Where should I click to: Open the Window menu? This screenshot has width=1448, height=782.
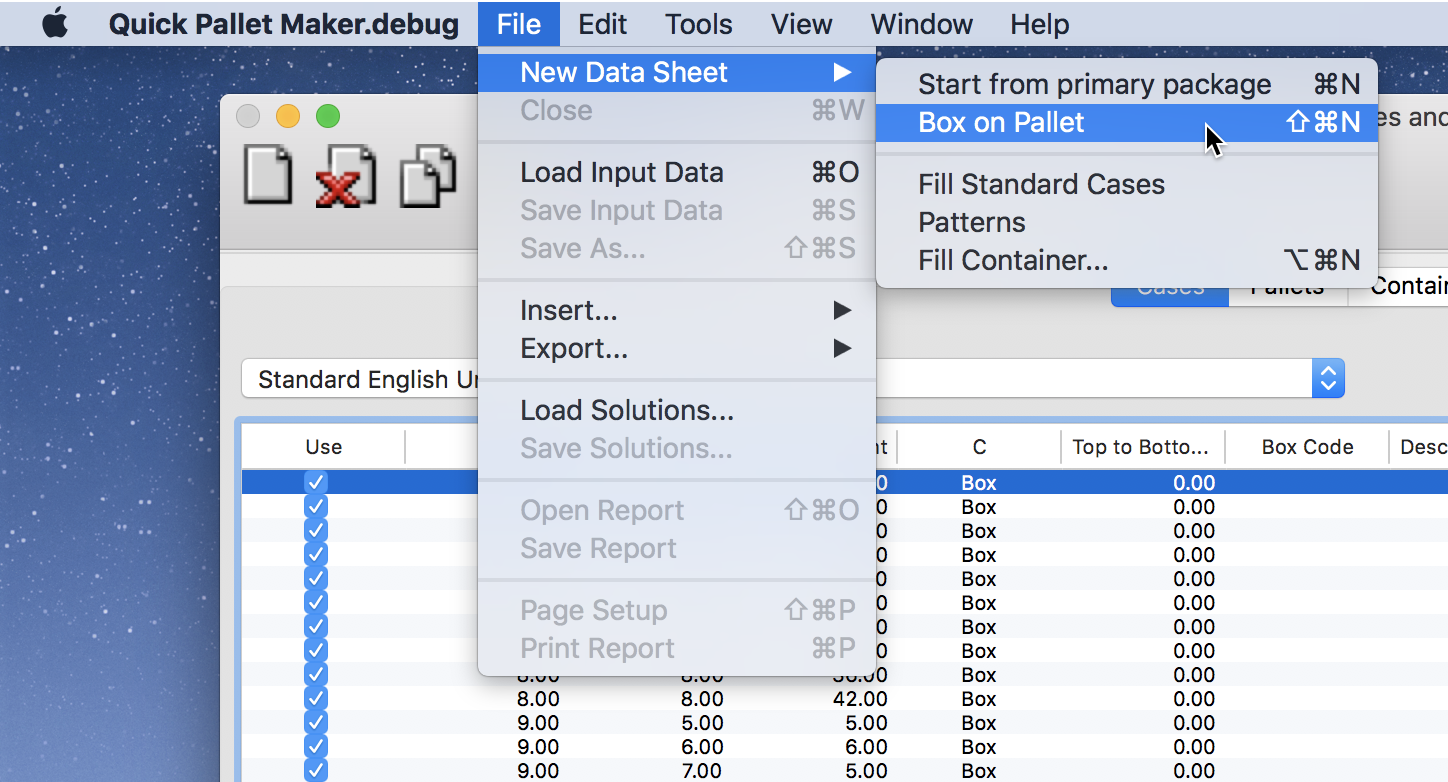pyautogui.click(x=920, y=24)
